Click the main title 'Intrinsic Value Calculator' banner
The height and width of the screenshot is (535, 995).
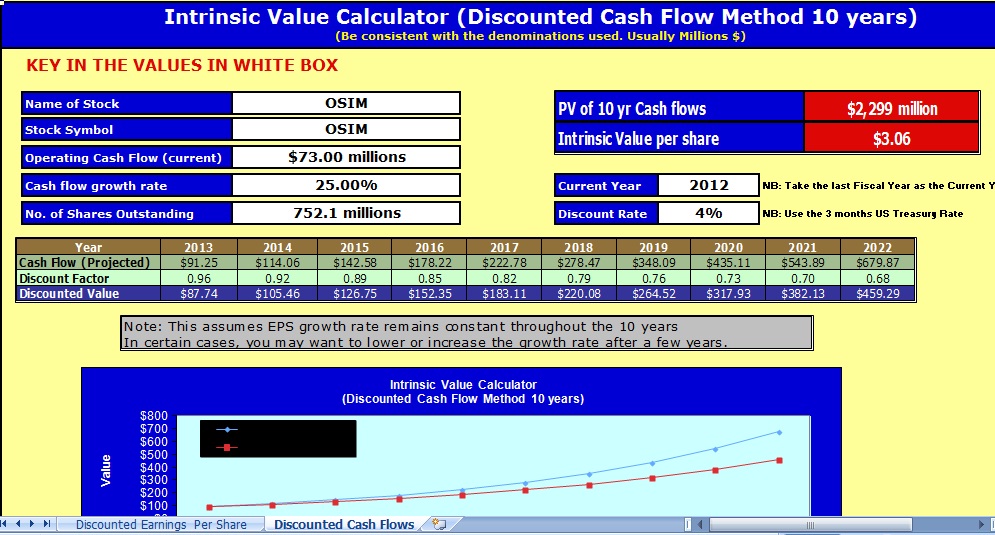pyautogui.click(x=540, y=17)
